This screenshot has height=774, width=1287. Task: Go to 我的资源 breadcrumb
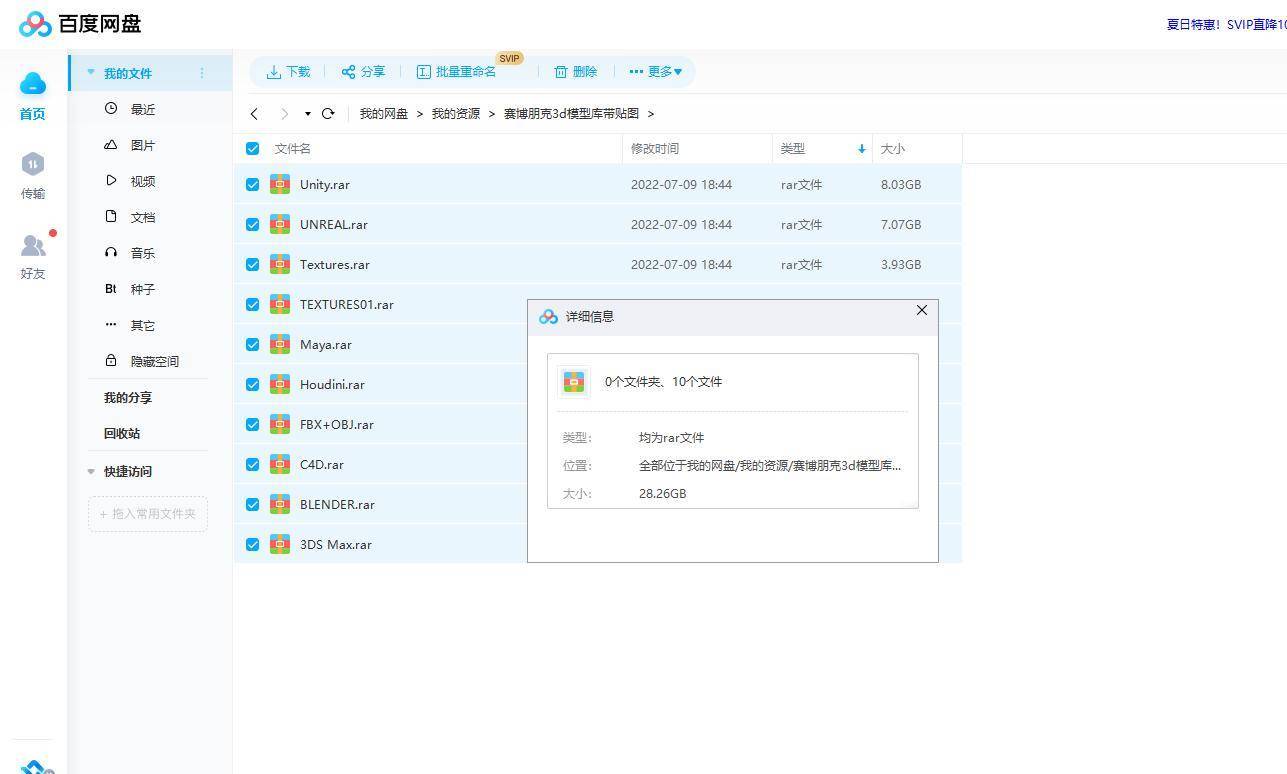pyautogui.click(x=456, y=114)
